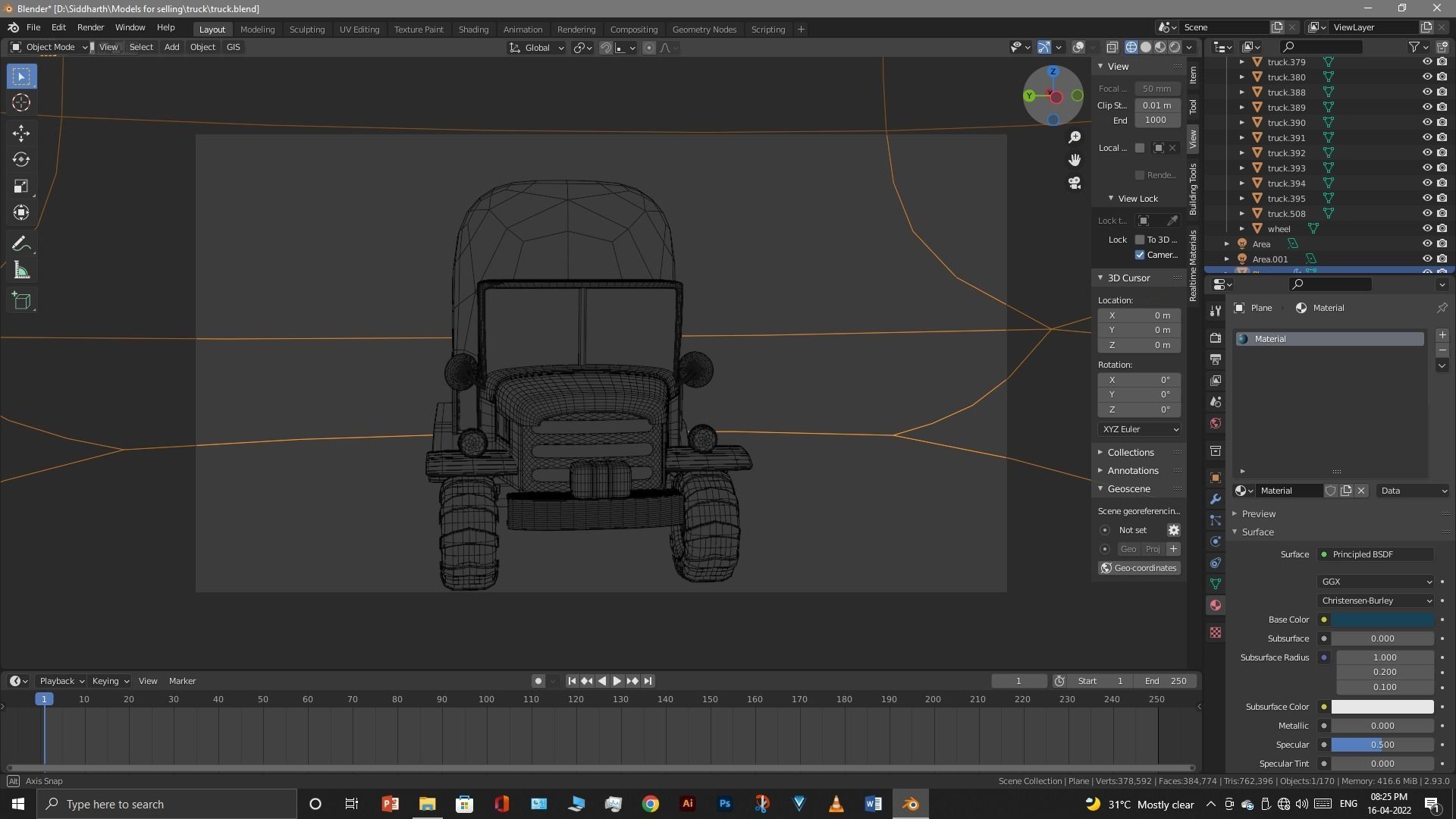Open the World properties tab

pos(1216,423)
